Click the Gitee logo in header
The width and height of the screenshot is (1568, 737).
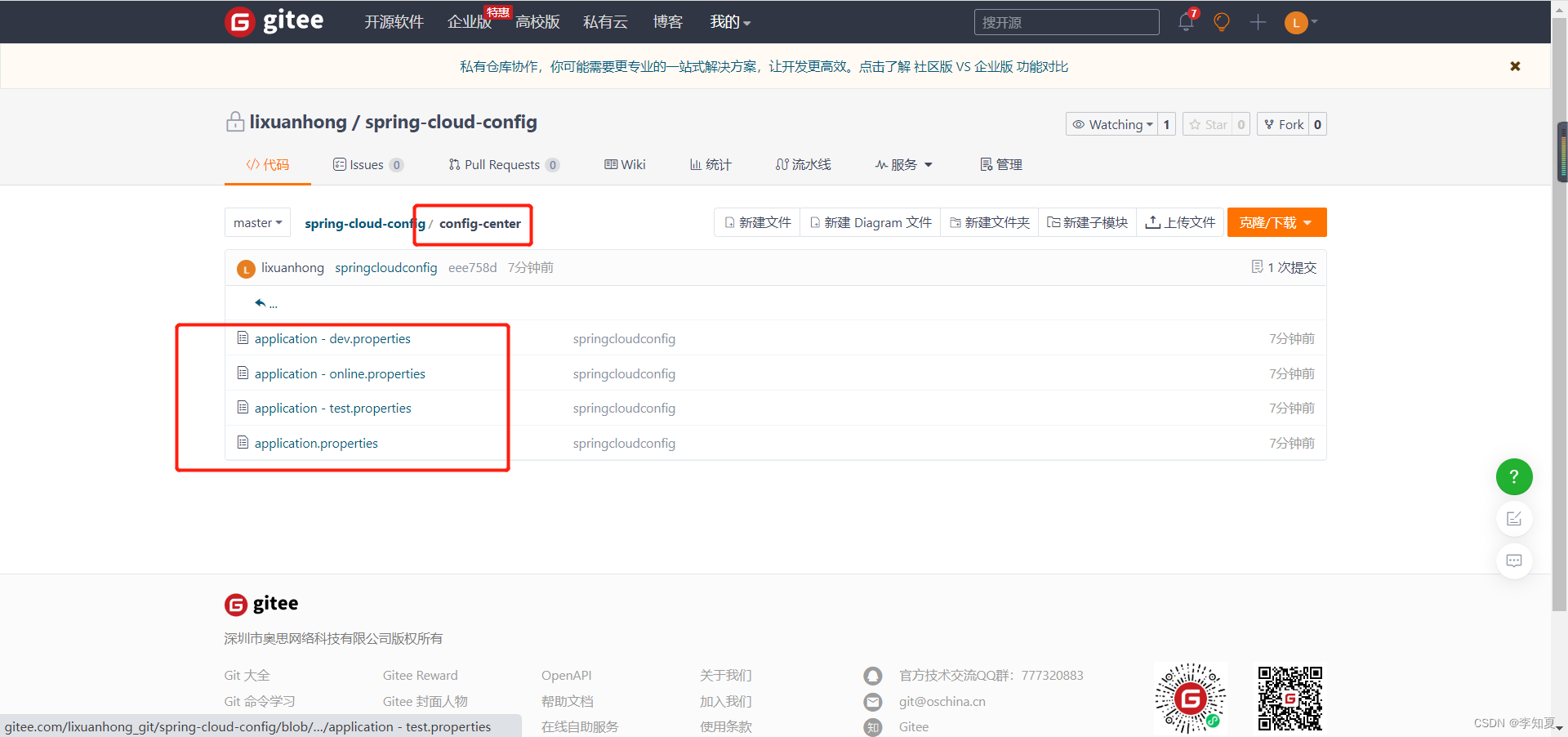coord(274,21)
